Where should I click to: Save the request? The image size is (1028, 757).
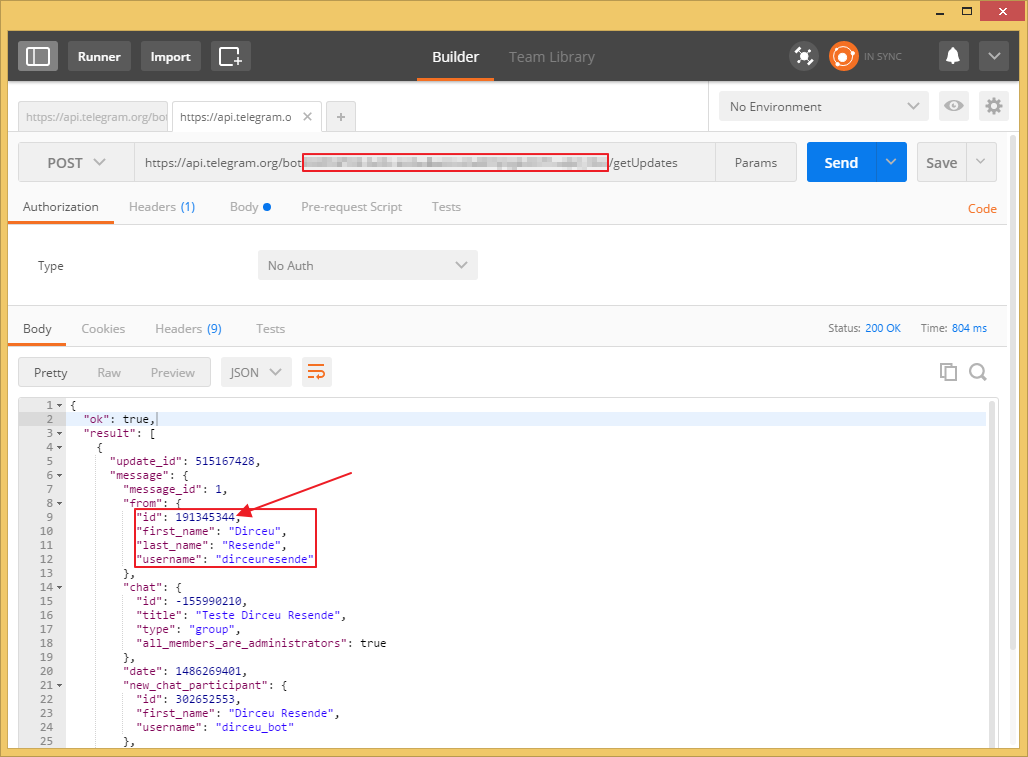pyautogui.click(x=941, y=163)
